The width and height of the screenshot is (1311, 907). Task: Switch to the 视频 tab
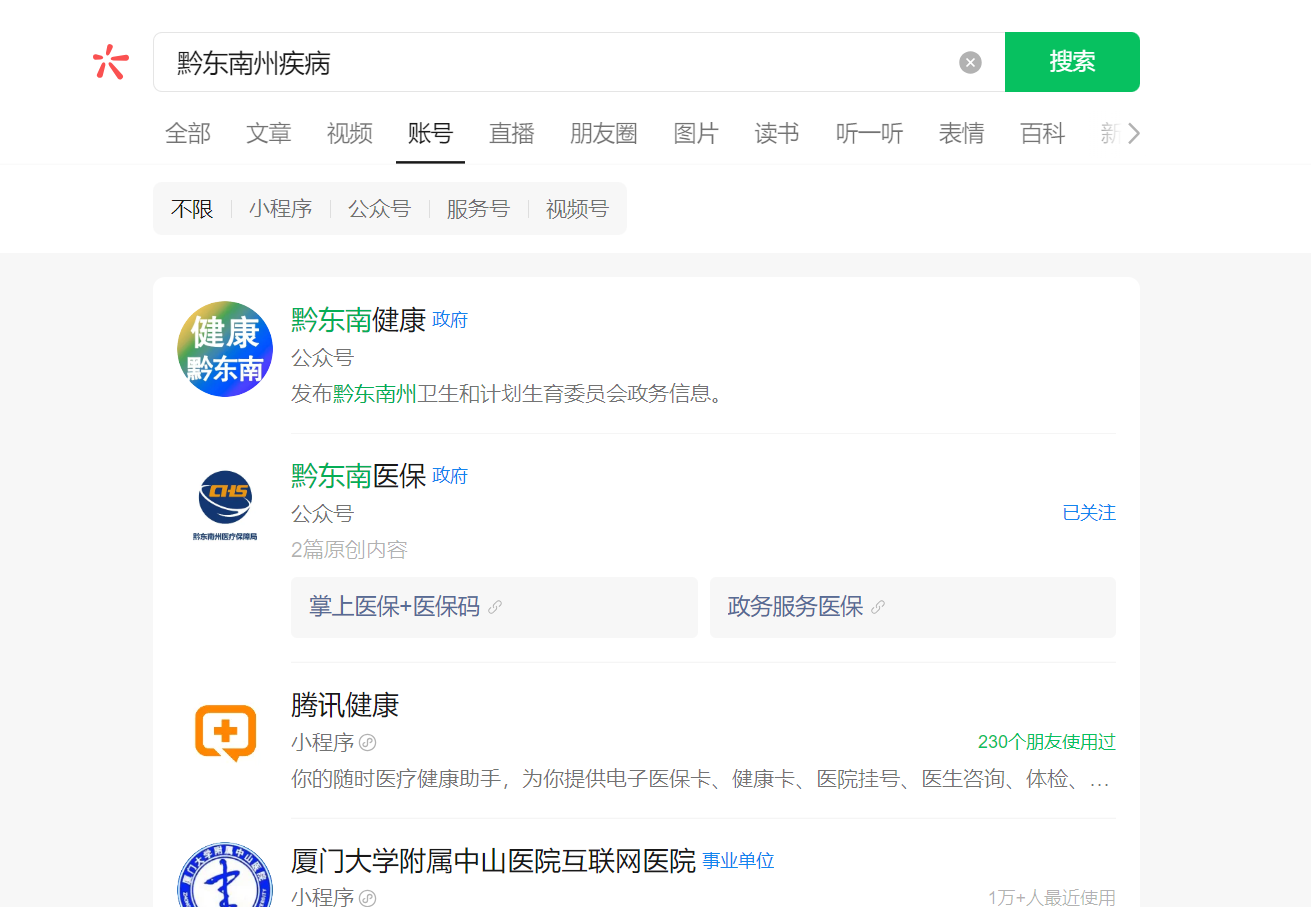[350, 134]
